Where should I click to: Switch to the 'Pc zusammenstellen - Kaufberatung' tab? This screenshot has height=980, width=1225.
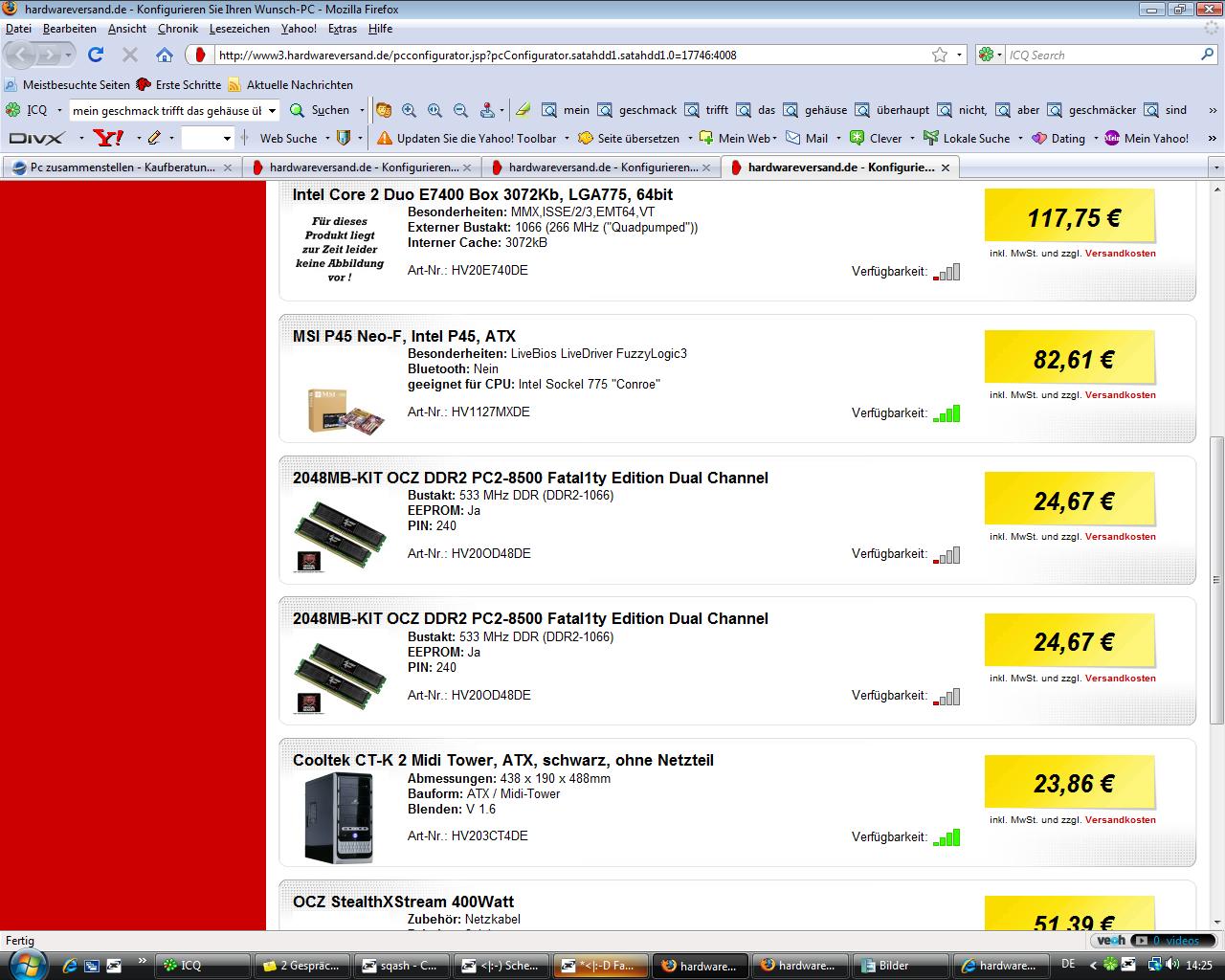click(122, 167)
